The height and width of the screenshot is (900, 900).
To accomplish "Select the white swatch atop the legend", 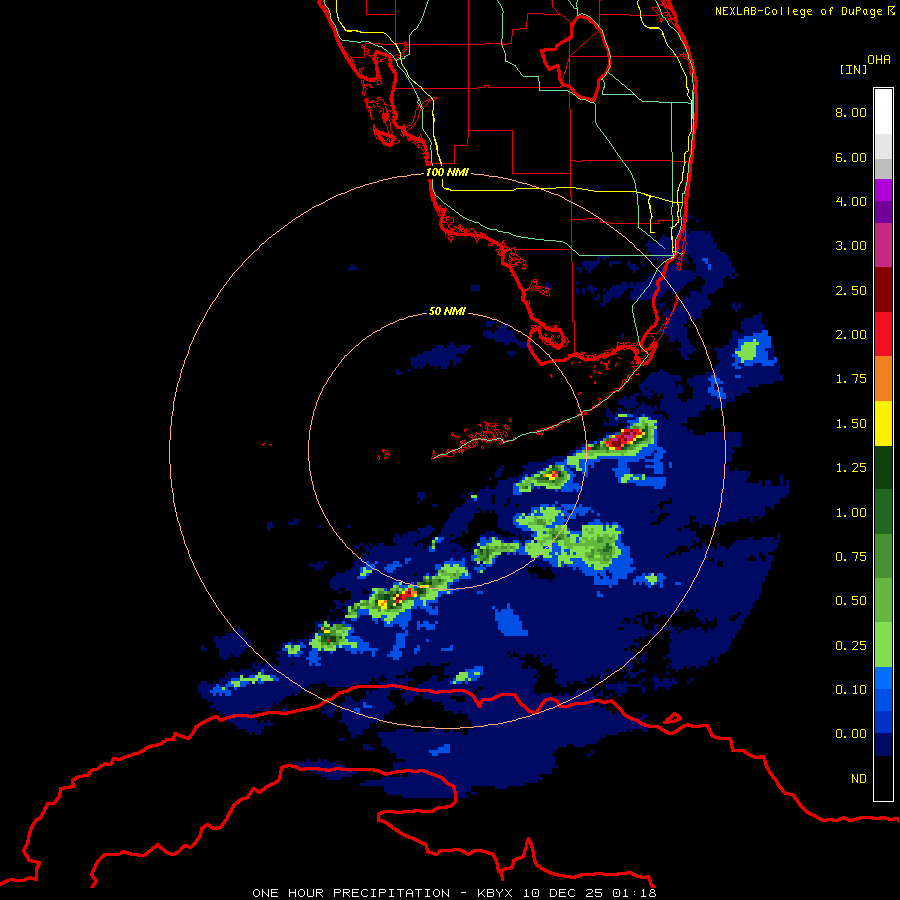I will pyautogui.click(x=883, y=112).
